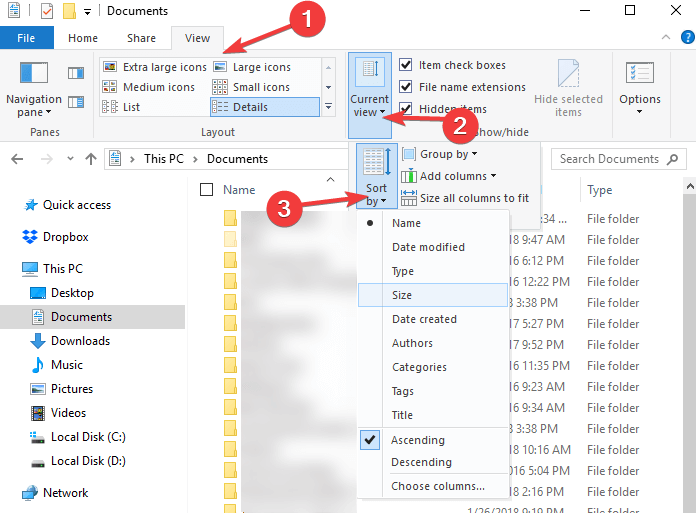Open Quick access in navigation pane
The width and height of the screenshot is (696, 513).
67,205
